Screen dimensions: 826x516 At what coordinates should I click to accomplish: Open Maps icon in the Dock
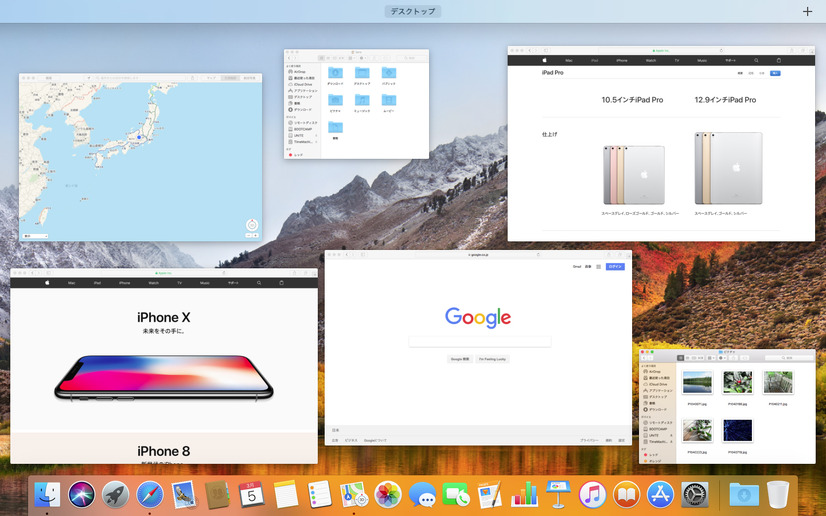click(353, 495)
